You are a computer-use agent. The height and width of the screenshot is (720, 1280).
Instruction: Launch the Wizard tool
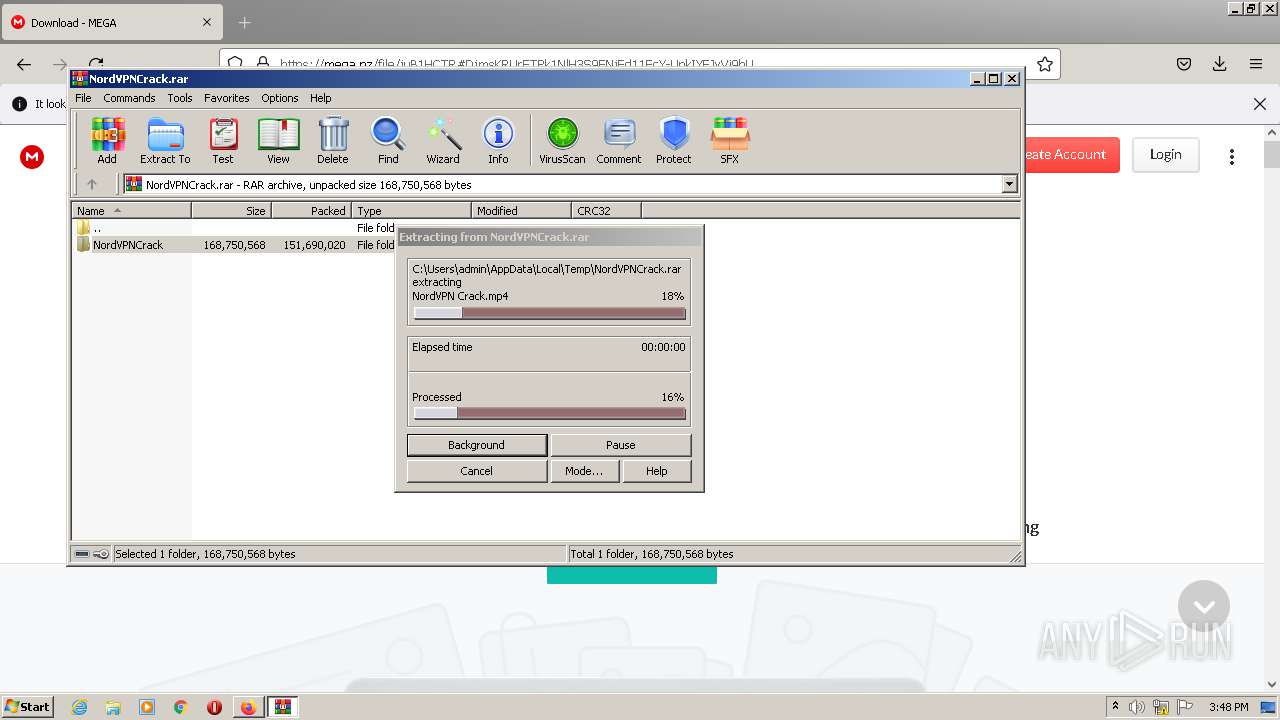click(x=443, y=141)
